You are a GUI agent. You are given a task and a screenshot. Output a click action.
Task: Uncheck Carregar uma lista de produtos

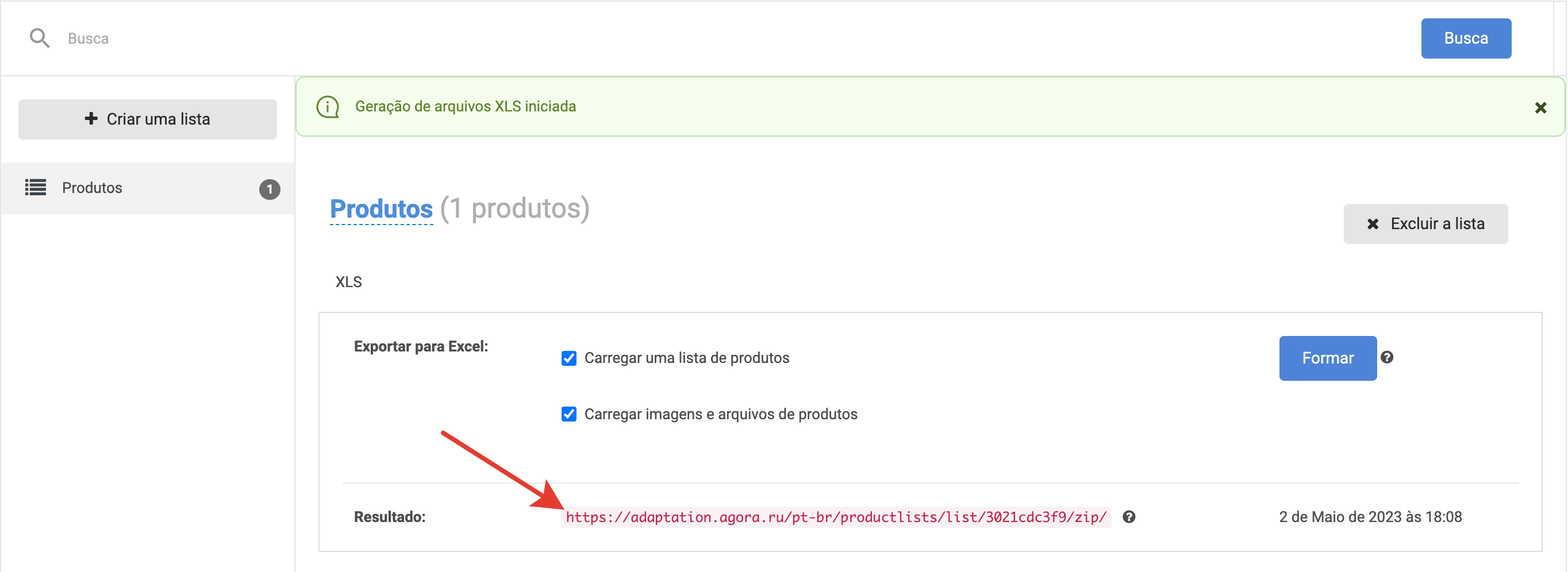click(568, 358)
